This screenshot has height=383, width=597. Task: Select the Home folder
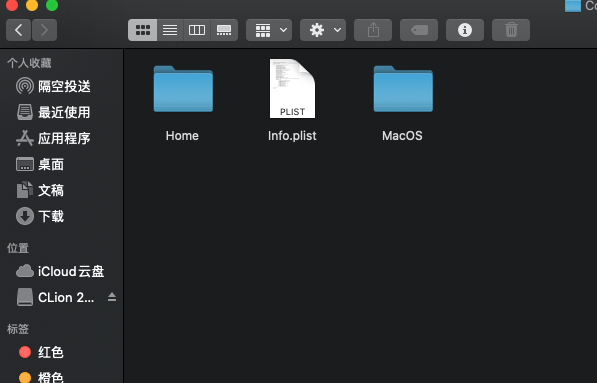coord(183,103)
